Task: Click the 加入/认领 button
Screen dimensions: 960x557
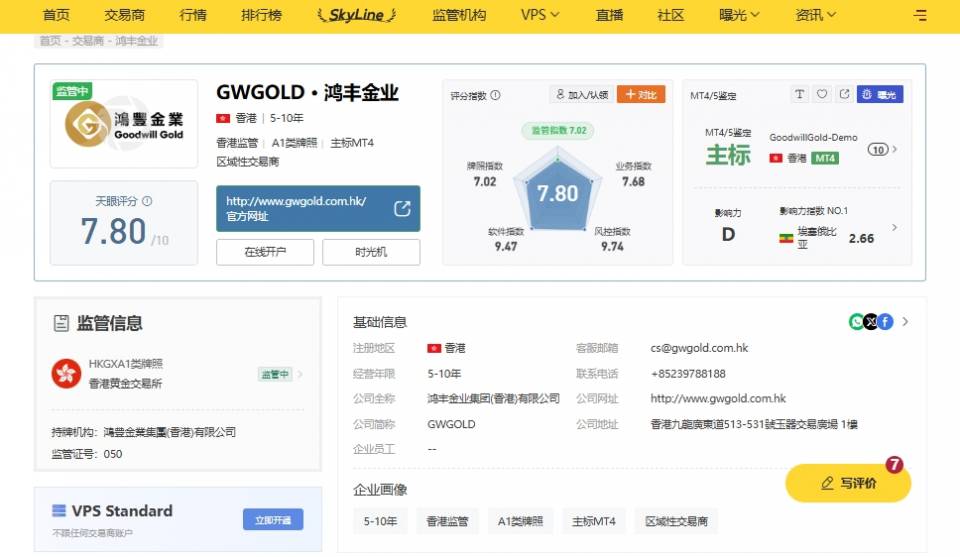Action: (582, 94)
